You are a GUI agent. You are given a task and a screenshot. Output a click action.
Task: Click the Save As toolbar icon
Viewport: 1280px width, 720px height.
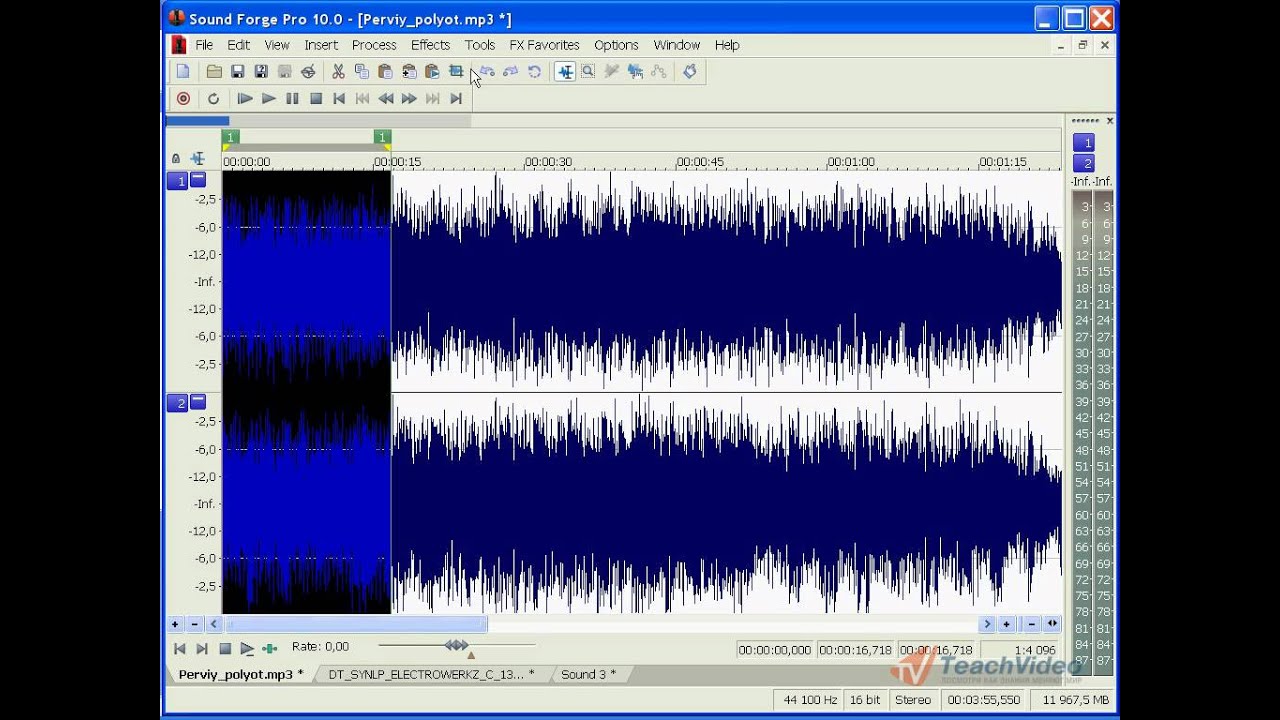[x=261, y=71]
